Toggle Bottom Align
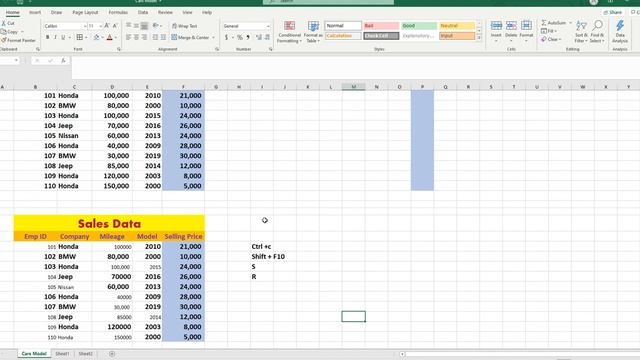 (x=144, y=26)
